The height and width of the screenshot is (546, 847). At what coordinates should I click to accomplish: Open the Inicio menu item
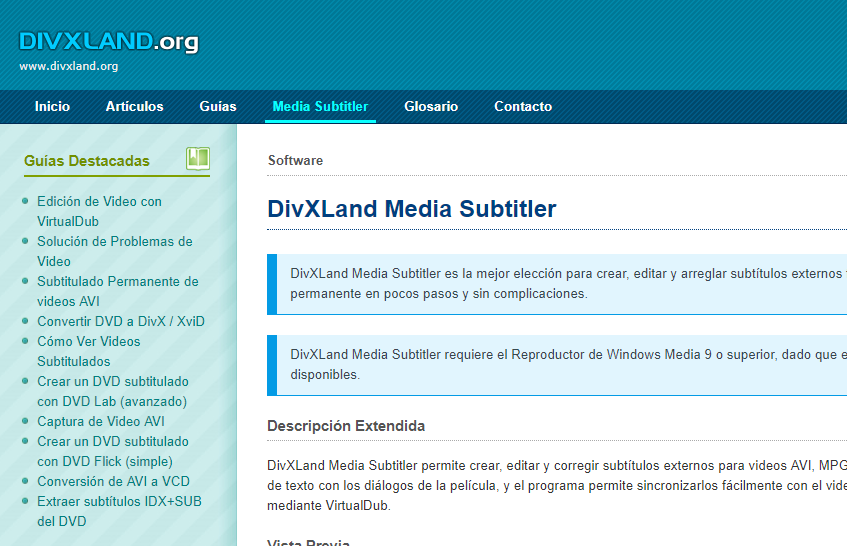coord(52,106)
